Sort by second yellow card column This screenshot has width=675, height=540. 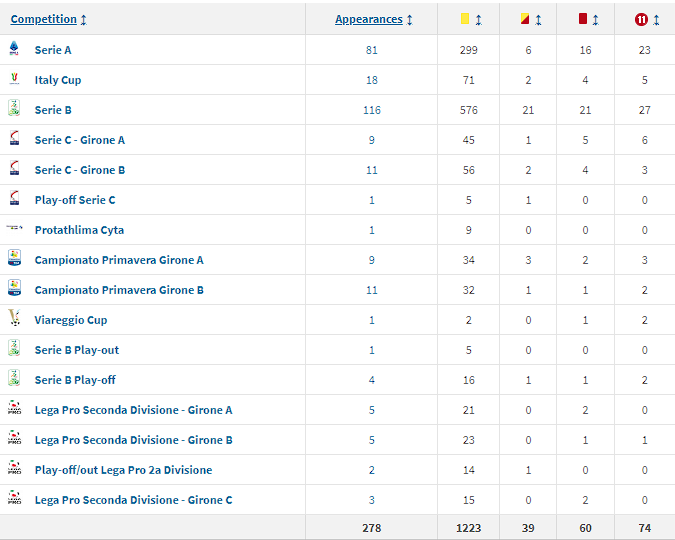[x=531, y=20]
